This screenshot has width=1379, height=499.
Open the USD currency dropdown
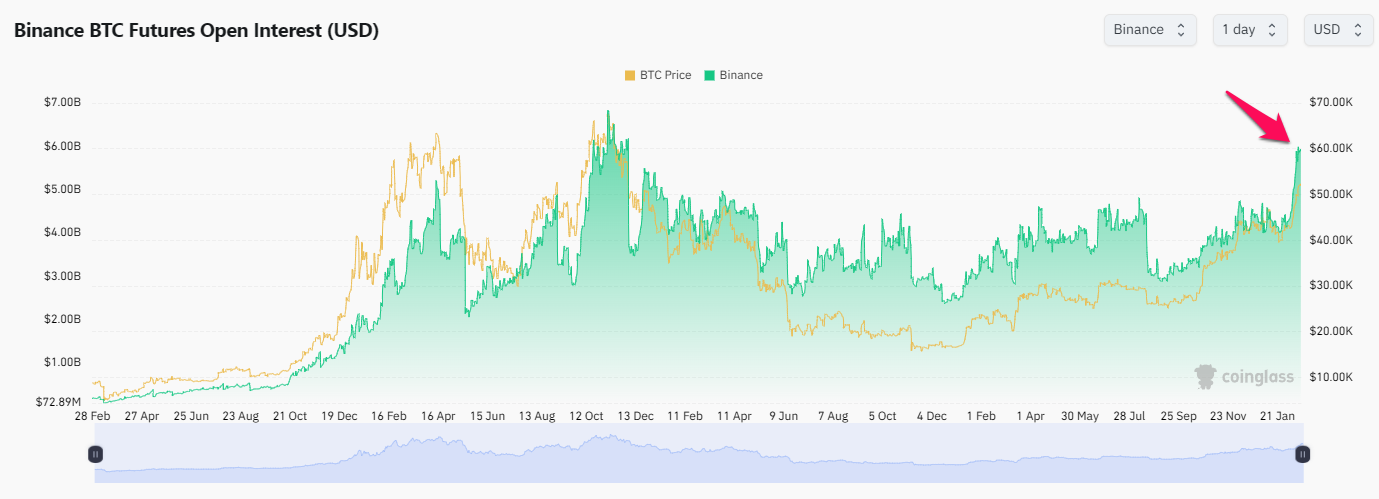(1338, 30)
